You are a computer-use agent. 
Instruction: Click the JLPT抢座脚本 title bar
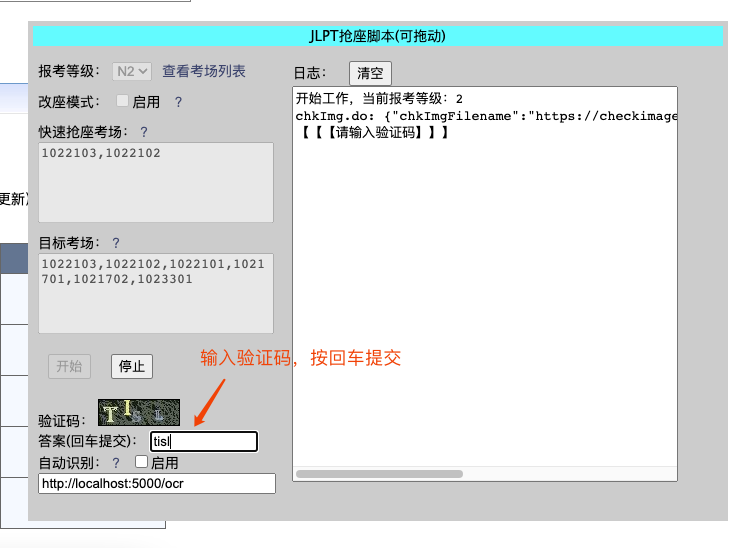click(378, 36)
